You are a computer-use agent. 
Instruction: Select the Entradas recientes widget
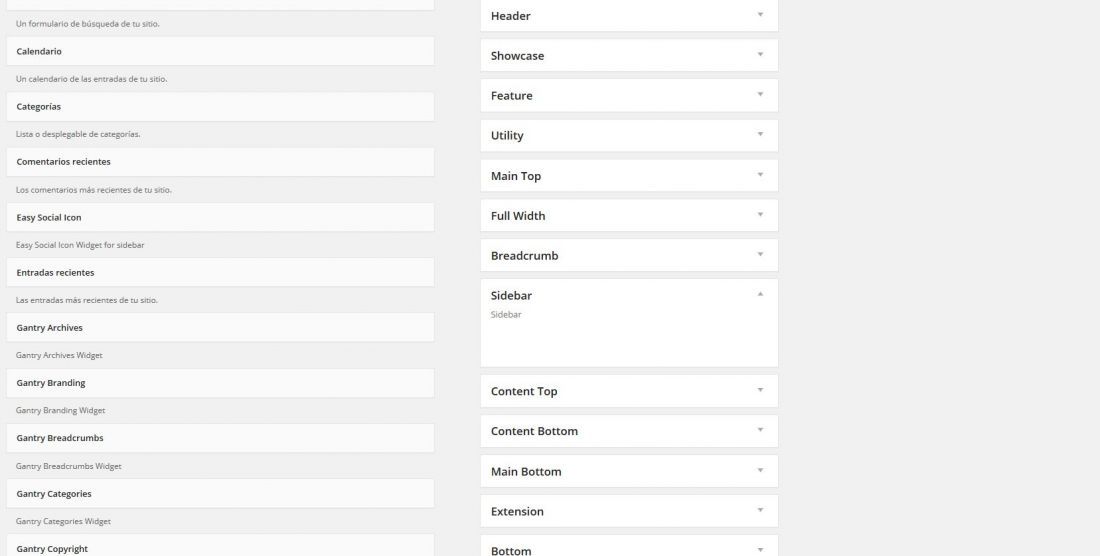[220, 273]
